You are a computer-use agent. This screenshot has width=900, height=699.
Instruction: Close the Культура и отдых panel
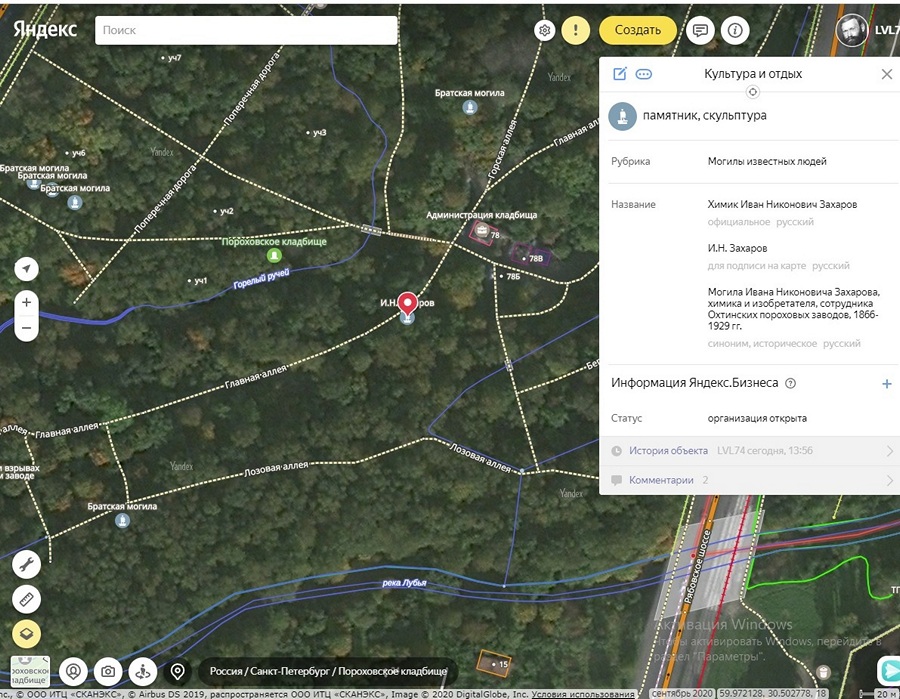[886, 74]
